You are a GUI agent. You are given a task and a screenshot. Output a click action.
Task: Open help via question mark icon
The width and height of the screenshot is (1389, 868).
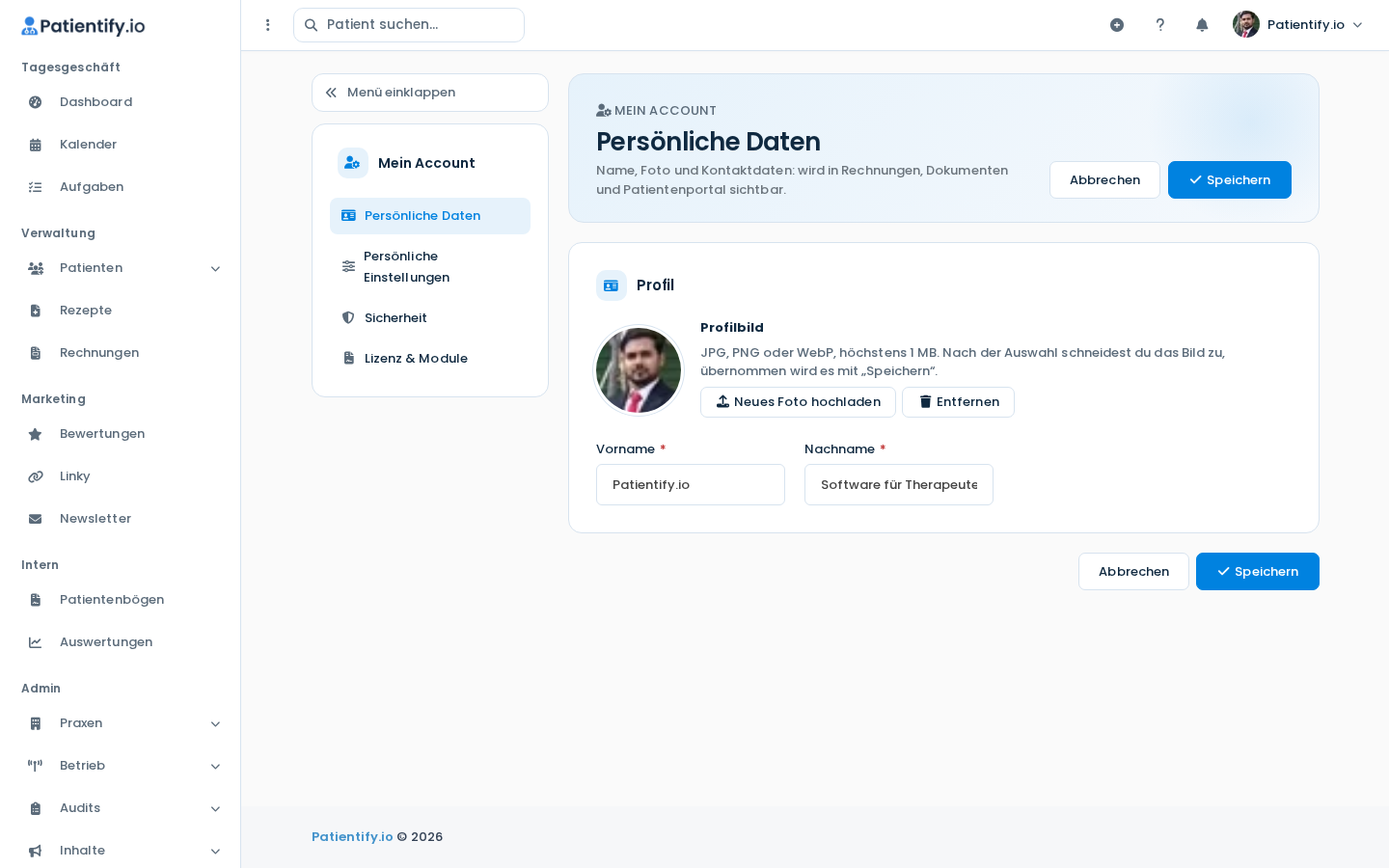coord(1160,25)
